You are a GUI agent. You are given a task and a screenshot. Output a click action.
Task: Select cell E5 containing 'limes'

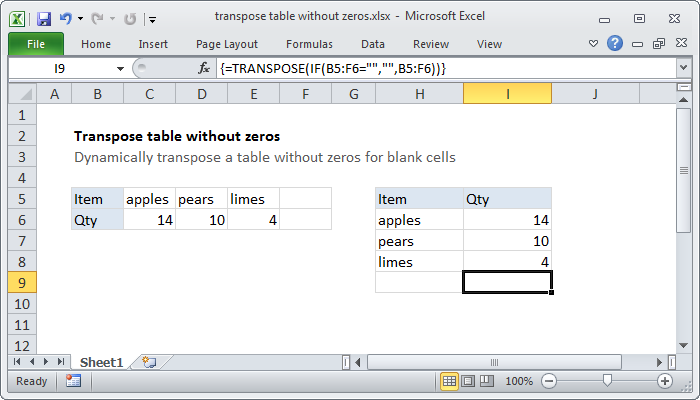[x=254, y=199]
